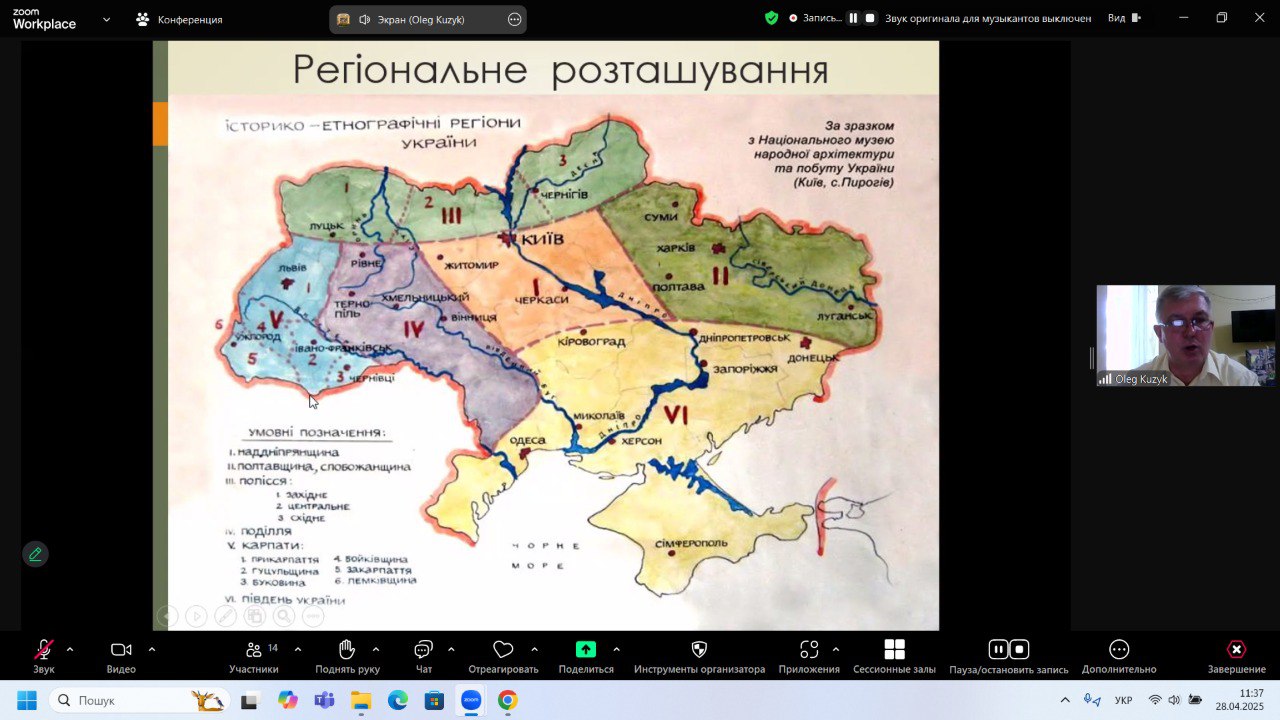Open the Чат chat panel
Screen dimensions: 1280x720
(x=423, y=651)
